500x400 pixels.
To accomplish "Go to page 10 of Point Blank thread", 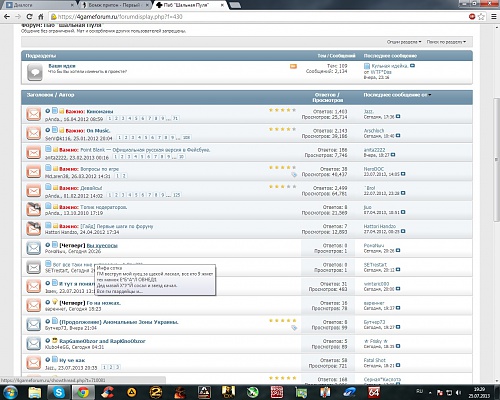I will click(181, 157).
